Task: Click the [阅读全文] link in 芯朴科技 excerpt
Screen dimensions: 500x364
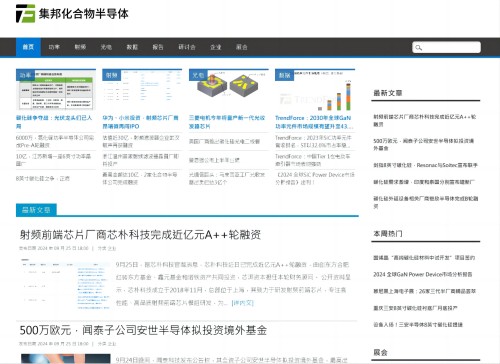Action: tap(242, 303)
